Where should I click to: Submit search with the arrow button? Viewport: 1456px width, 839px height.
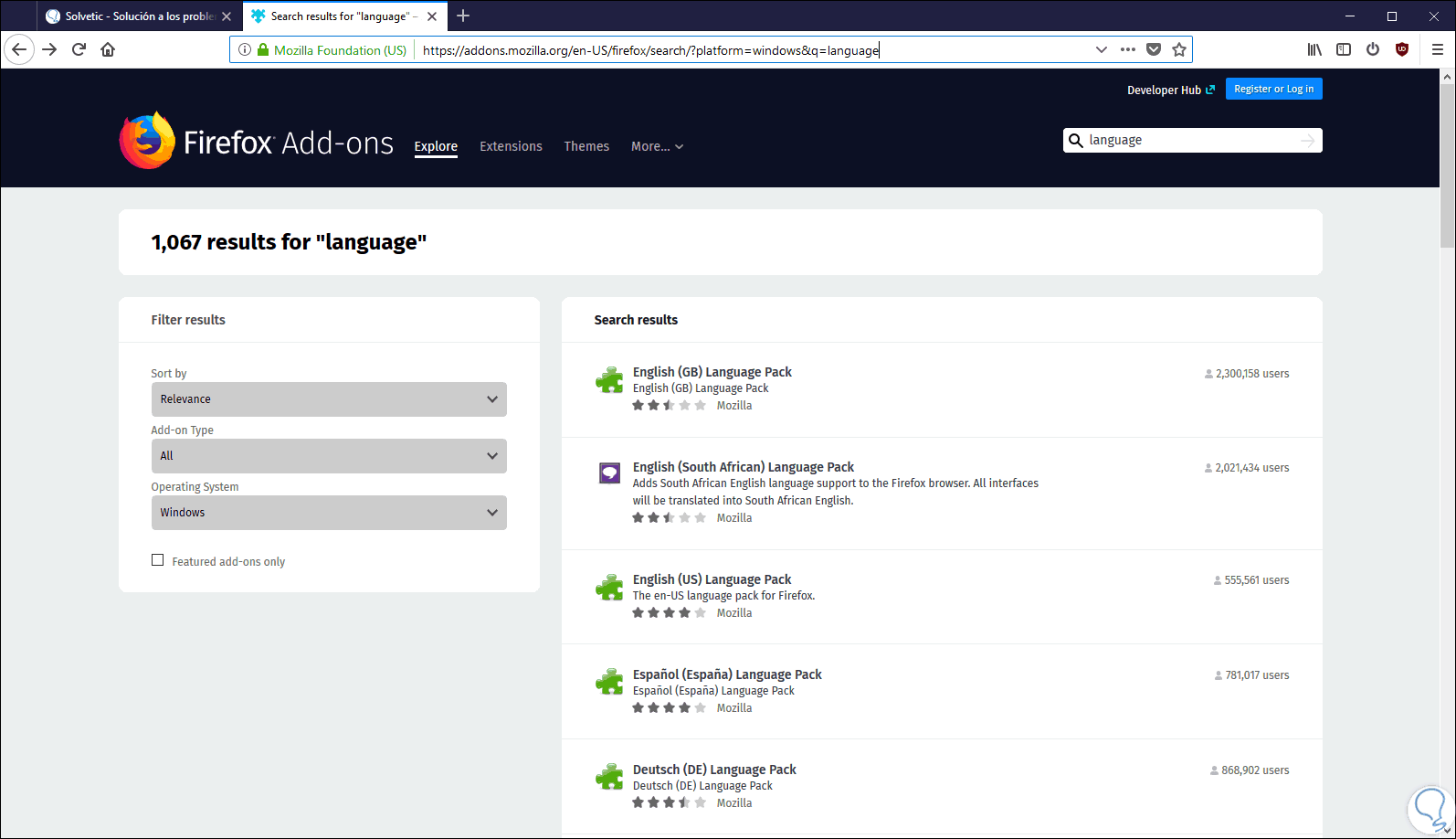[x=1308, y=140]
